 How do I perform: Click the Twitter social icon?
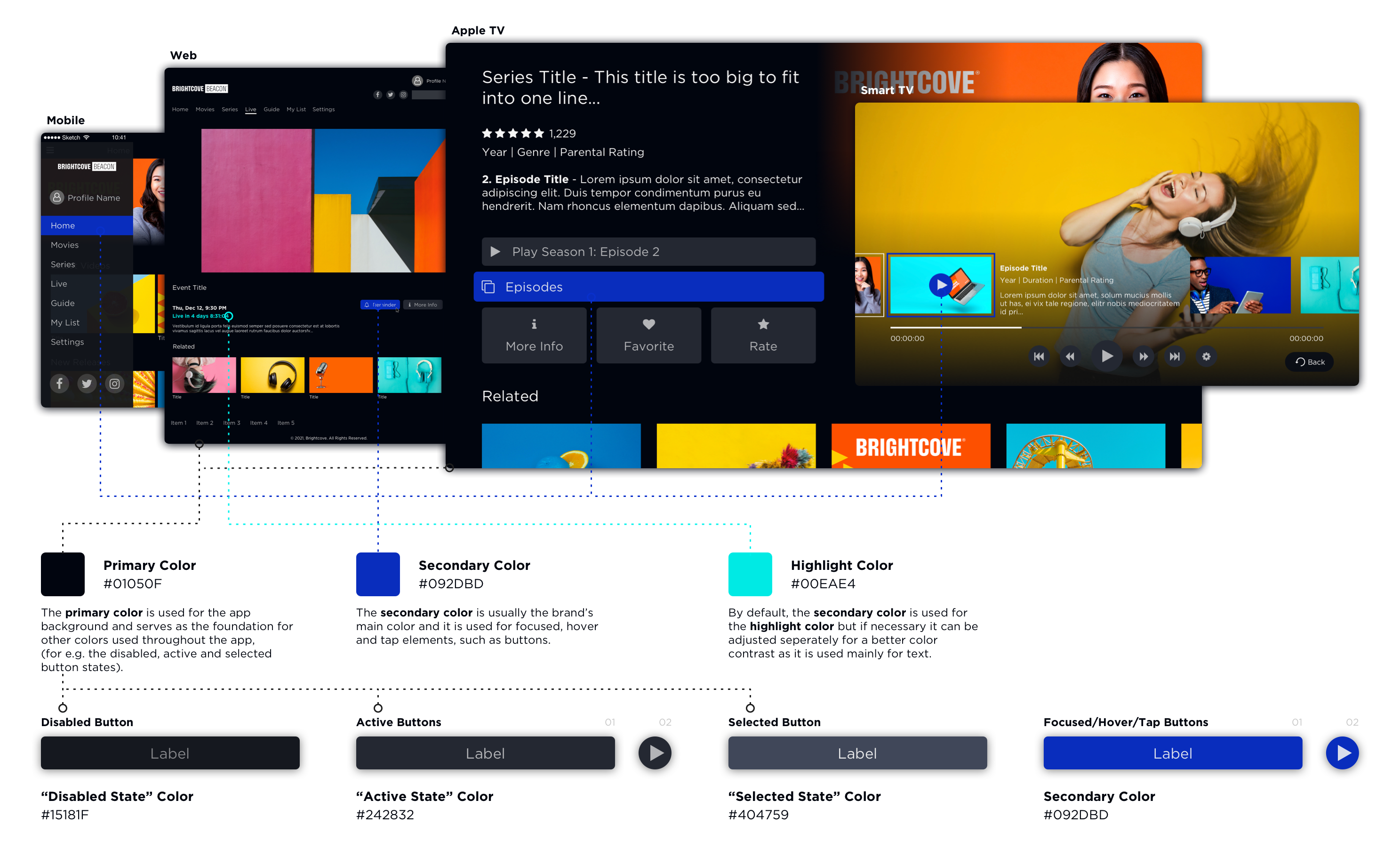87,383
